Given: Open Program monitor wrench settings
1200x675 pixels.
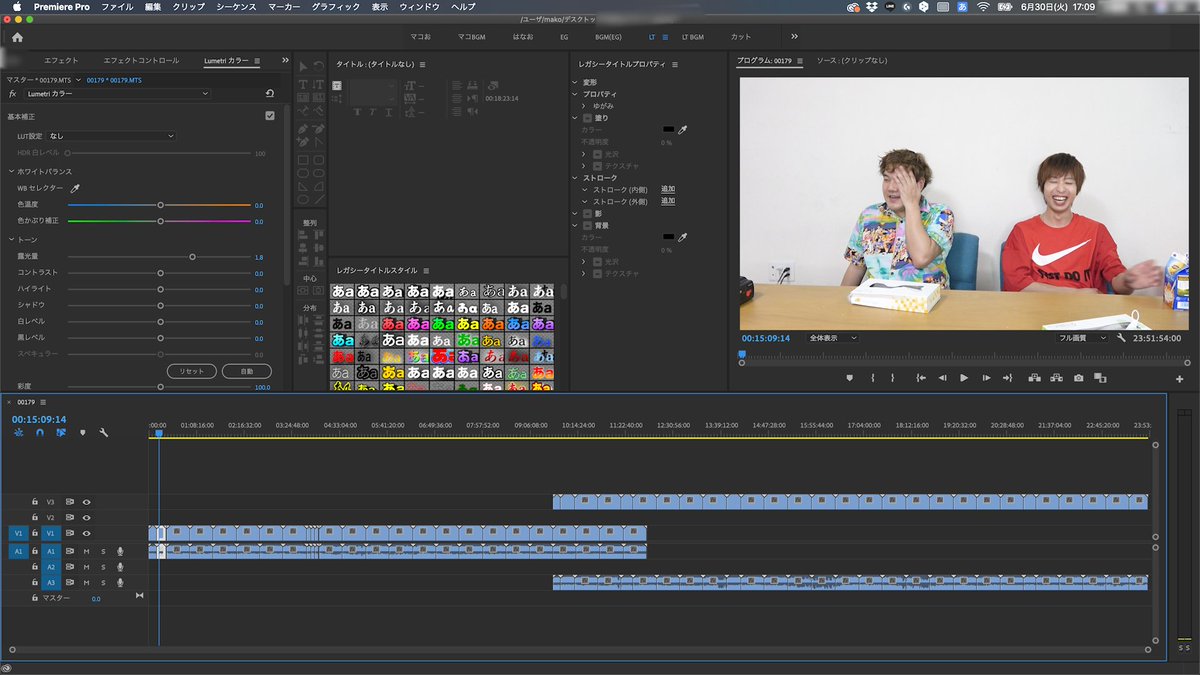Looking at the screenshot, I should click(1122, 338).
